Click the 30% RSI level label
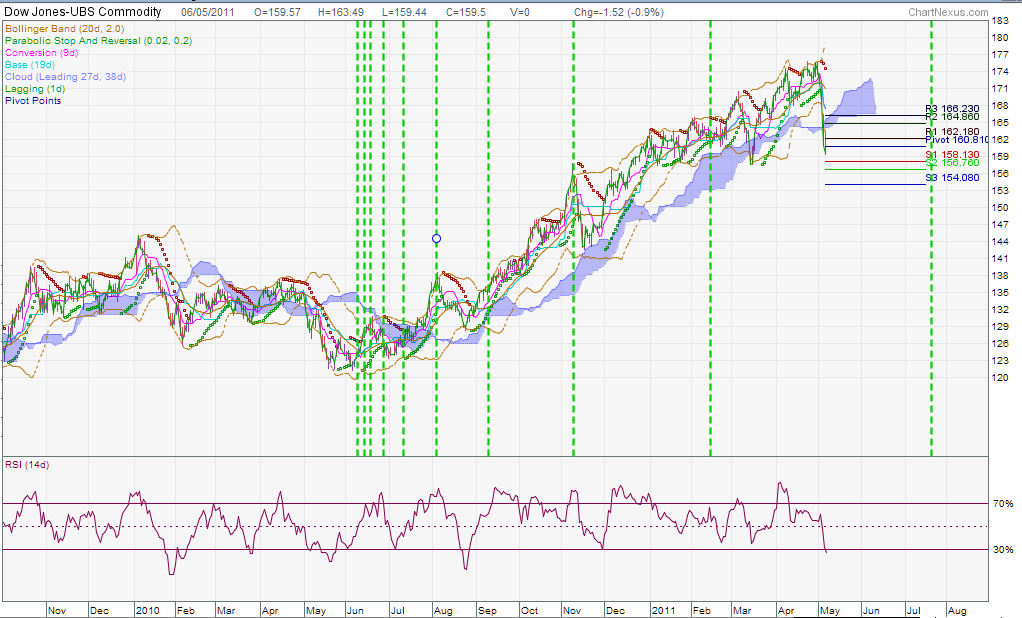1022x618 pixels. click(1002, 550)
